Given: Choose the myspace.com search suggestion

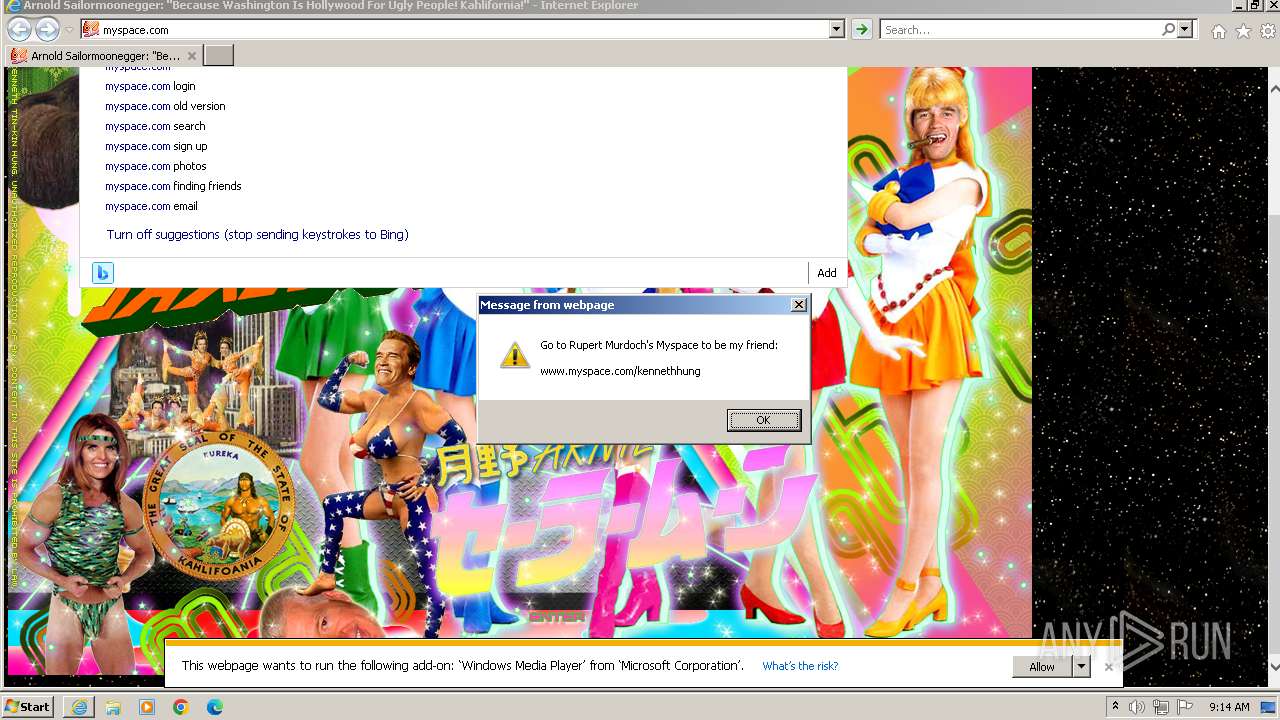Looking at the screenshot, I should [x=155, y=126].
